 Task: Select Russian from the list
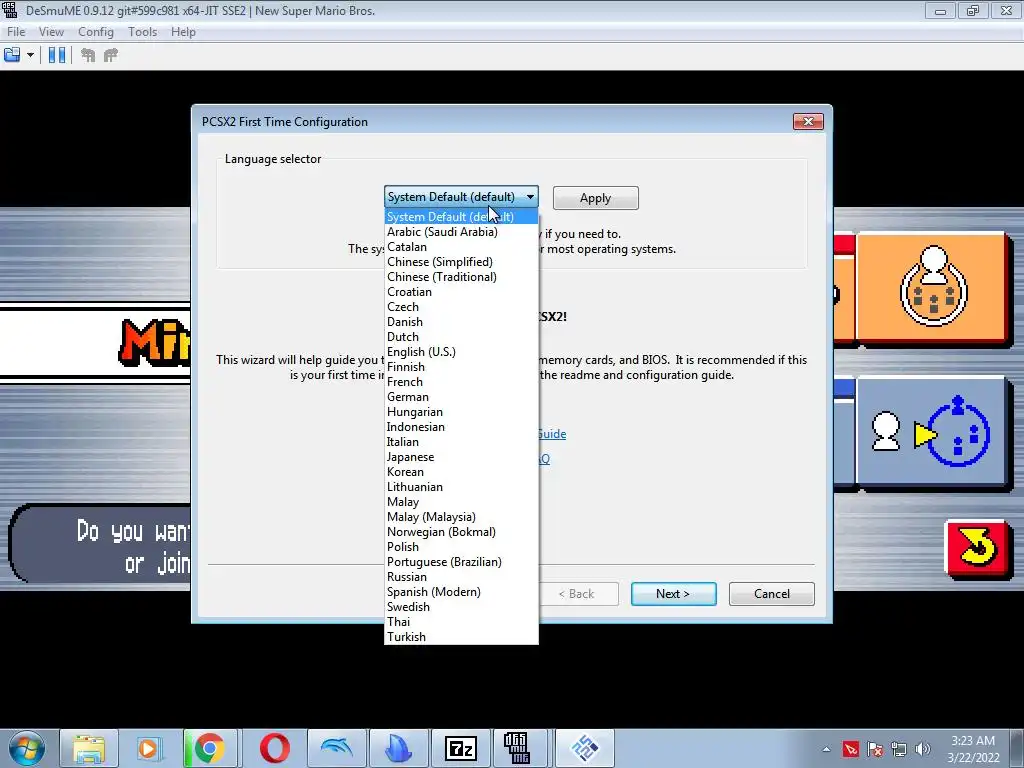461,577
